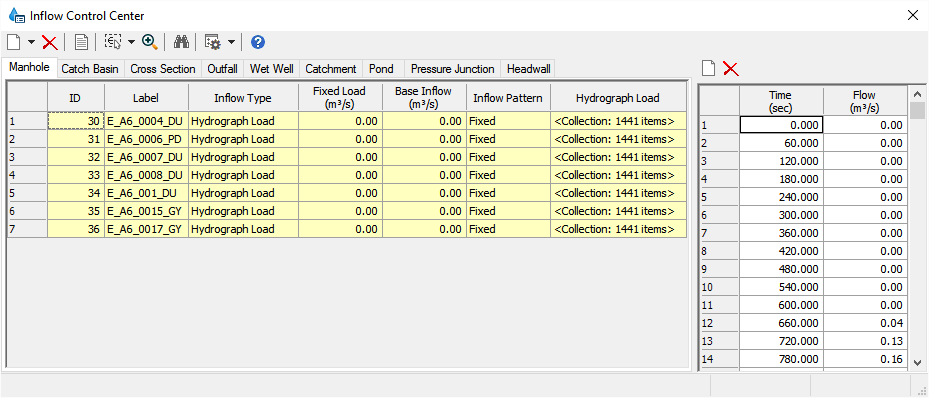The image size is (929, 398).
Task: Switch to the Pressure Junction tab
Action: 453,69
